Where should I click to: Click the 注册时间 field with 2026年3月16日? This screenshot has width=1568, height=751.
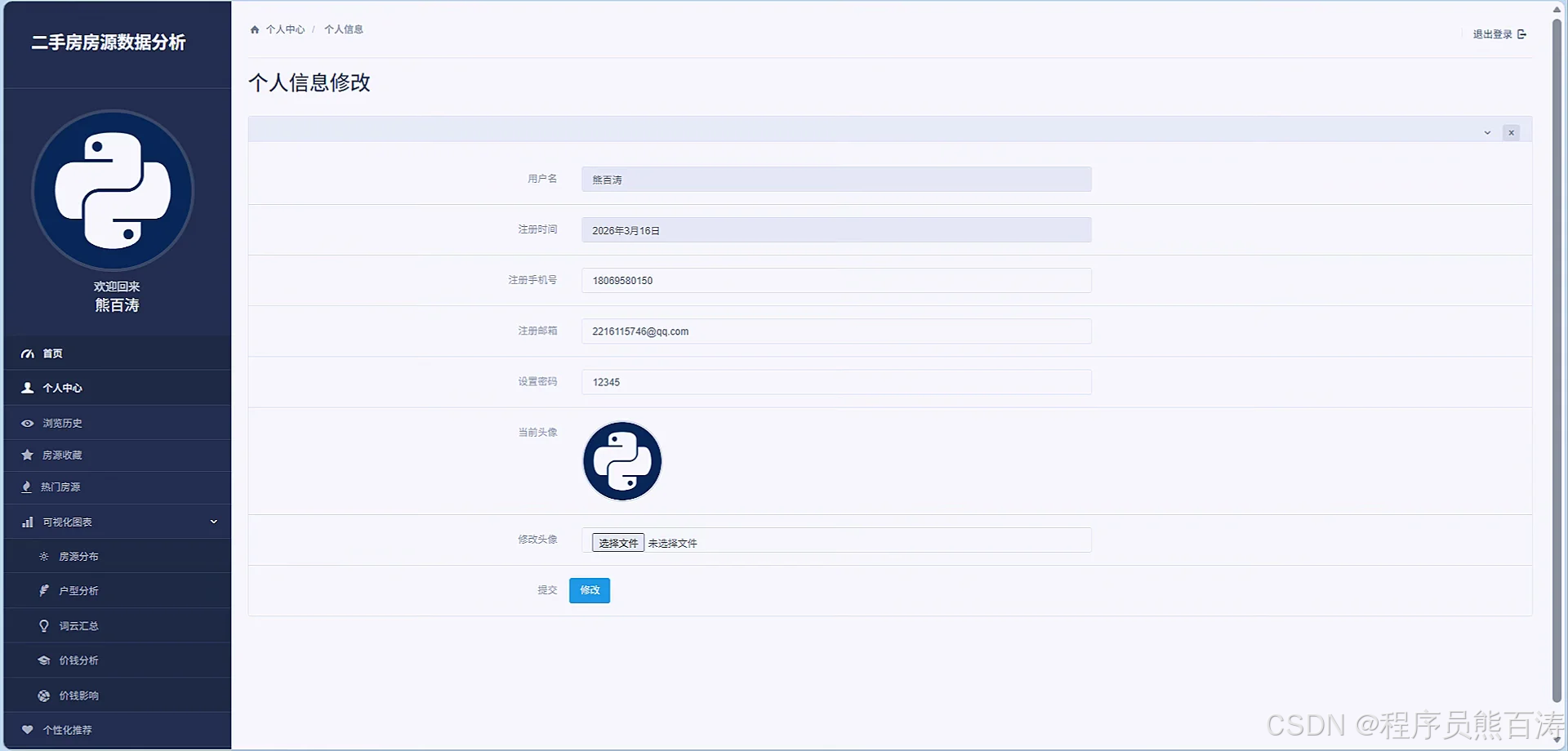pyautogui.click(x=836, y=230)
